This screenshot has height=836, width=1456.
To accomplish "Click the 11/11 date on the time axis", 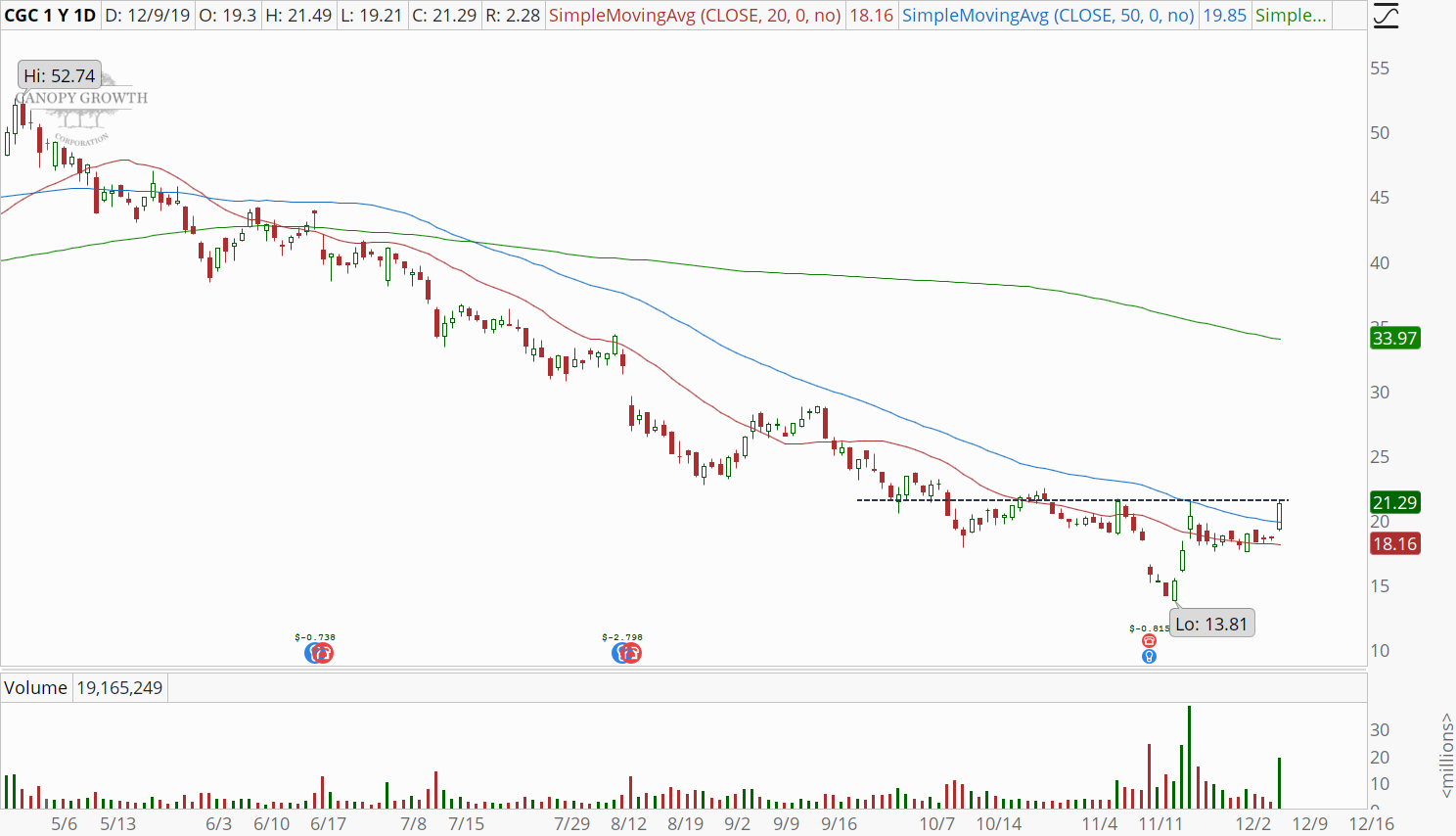I will click(x=1161, y=824).
